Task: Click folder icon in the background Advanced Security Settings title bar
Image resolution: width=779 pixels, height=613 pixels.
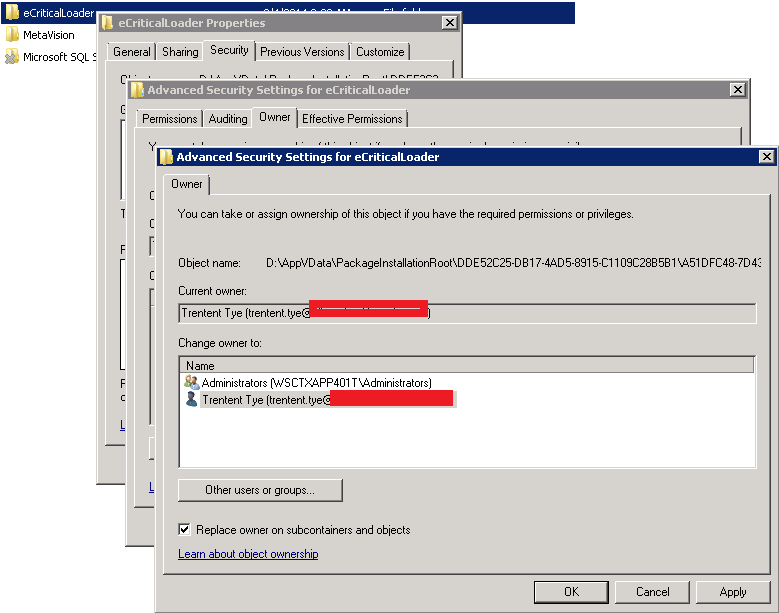Action: [x=137, y=90]
